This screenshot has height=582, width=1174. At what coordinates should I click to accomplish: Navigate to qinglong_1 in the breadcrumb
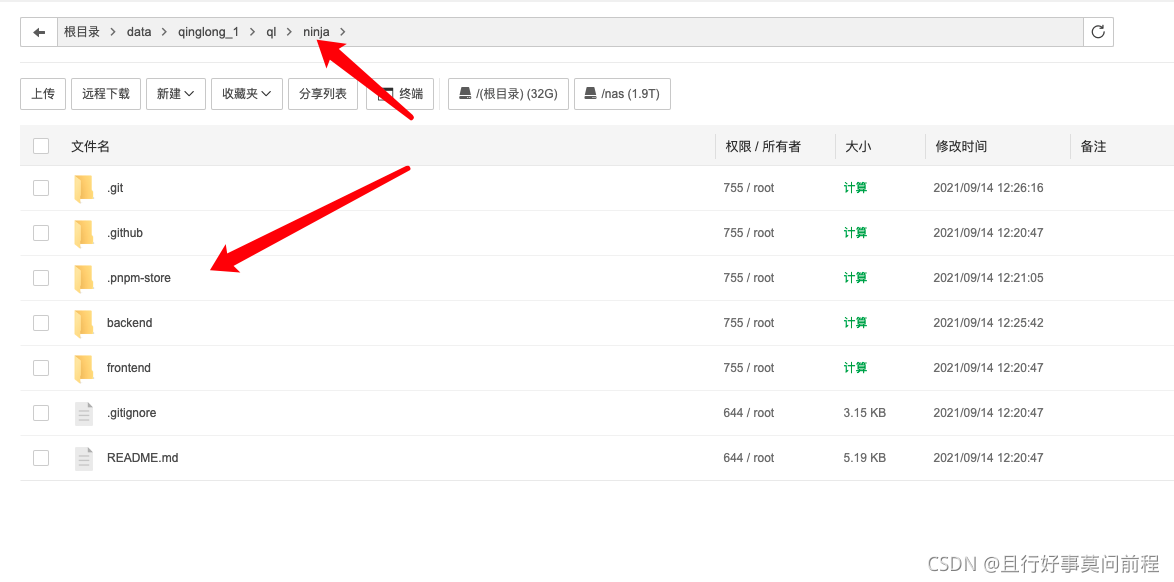pos(208,32)
